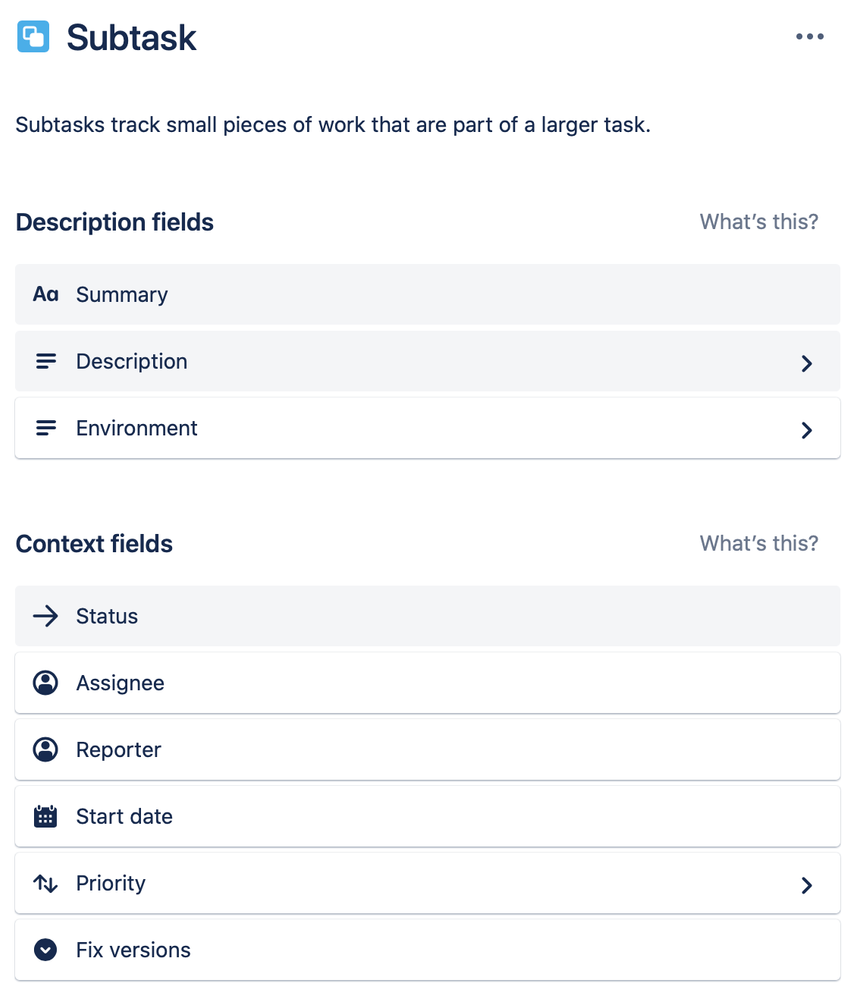Screen dimensions: 860x999
Task: Open What's this? for Context fields
Action: (x=759, y=543)
